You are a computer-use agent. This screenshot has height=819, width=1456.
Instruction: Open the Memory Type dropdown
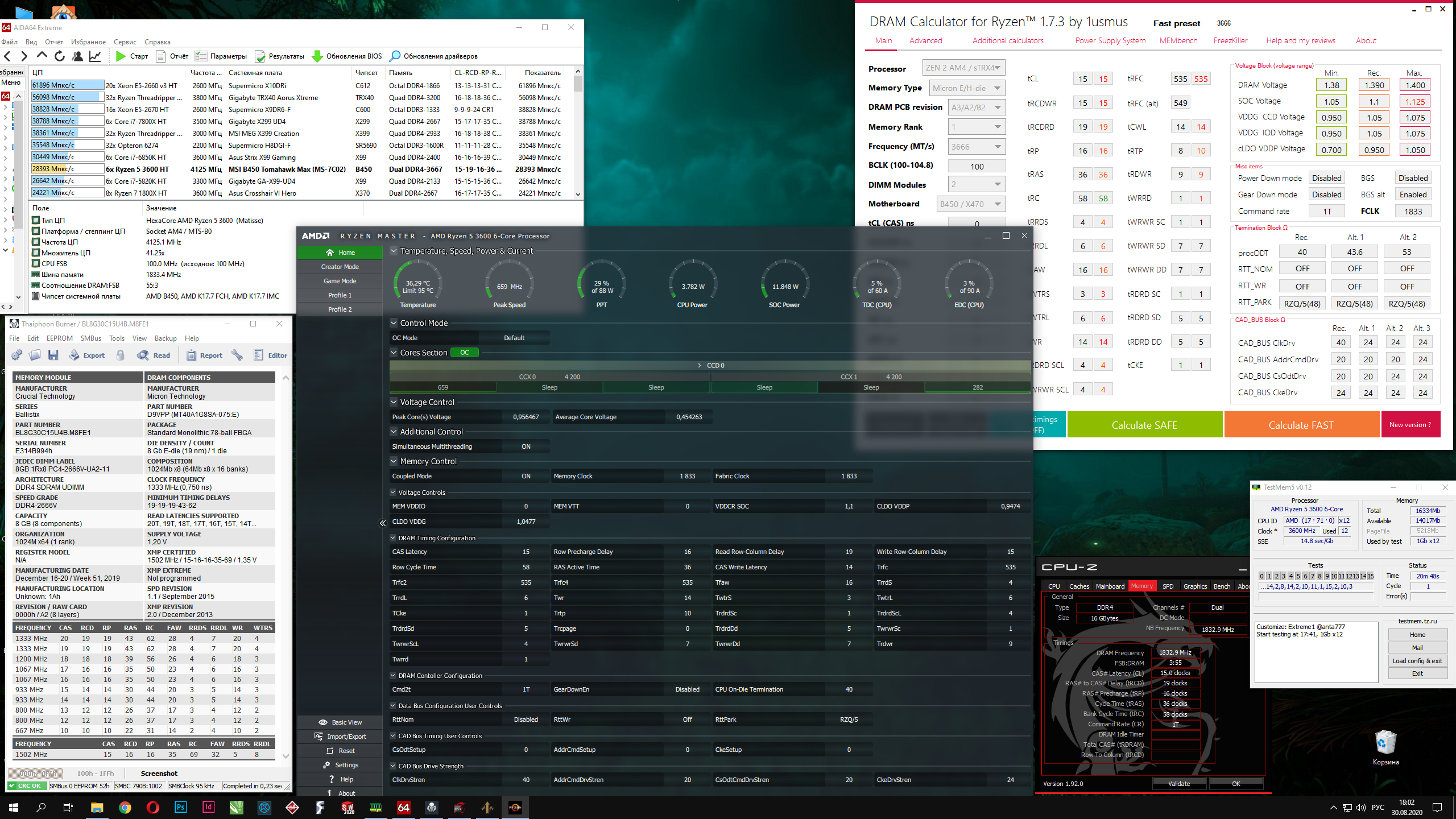click(x=967, y=88)
